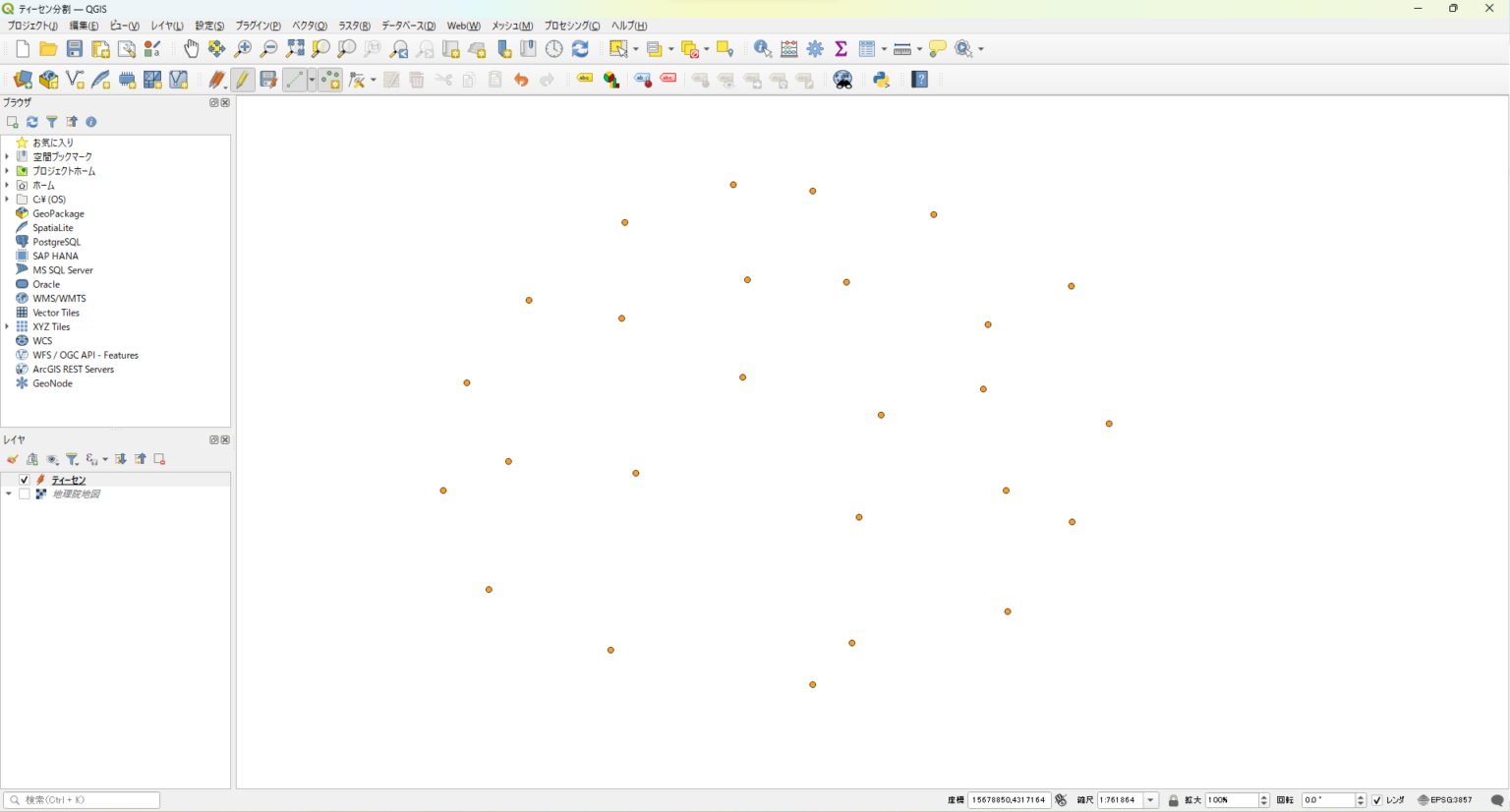Toggle editing with the pencil icon
This screenshot has height=812, width=1510.
tap(242, 80)
